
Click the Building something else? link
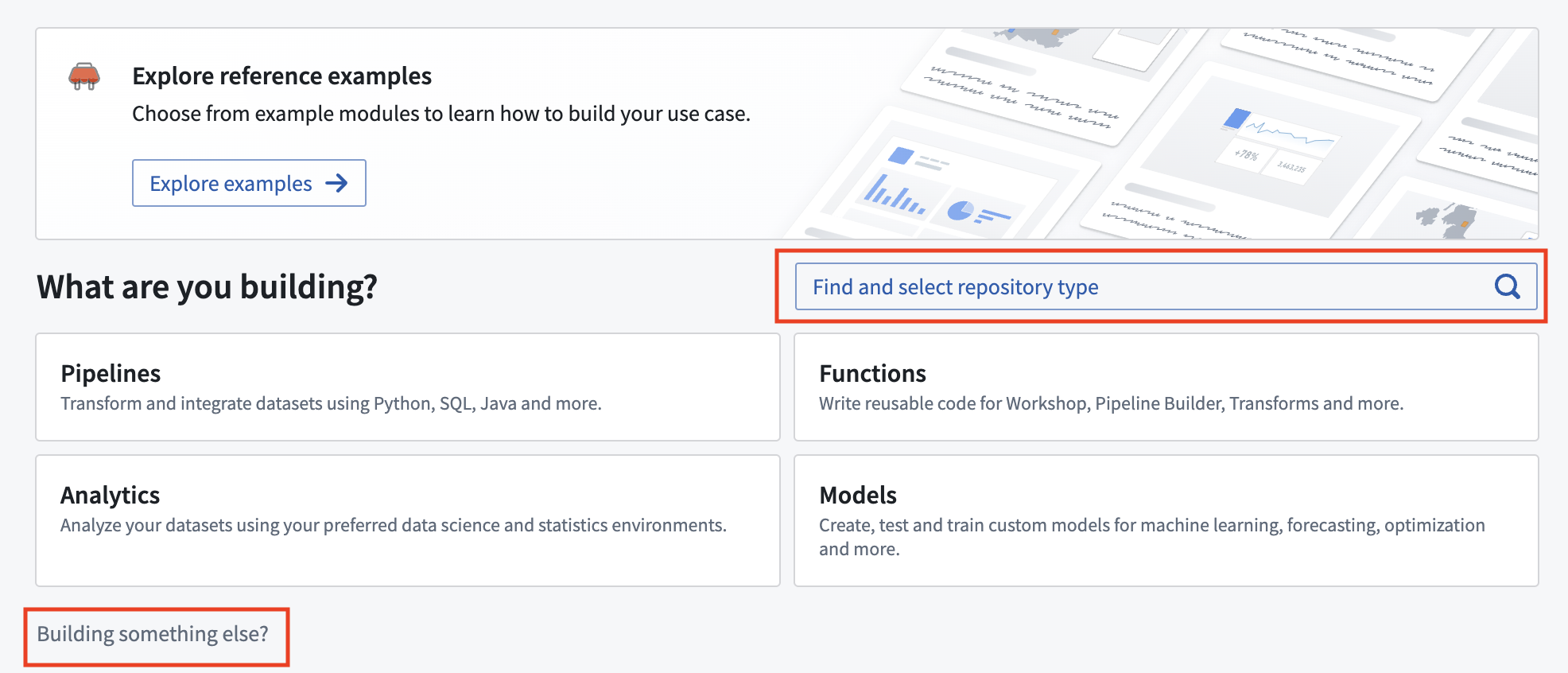point(153,634)
